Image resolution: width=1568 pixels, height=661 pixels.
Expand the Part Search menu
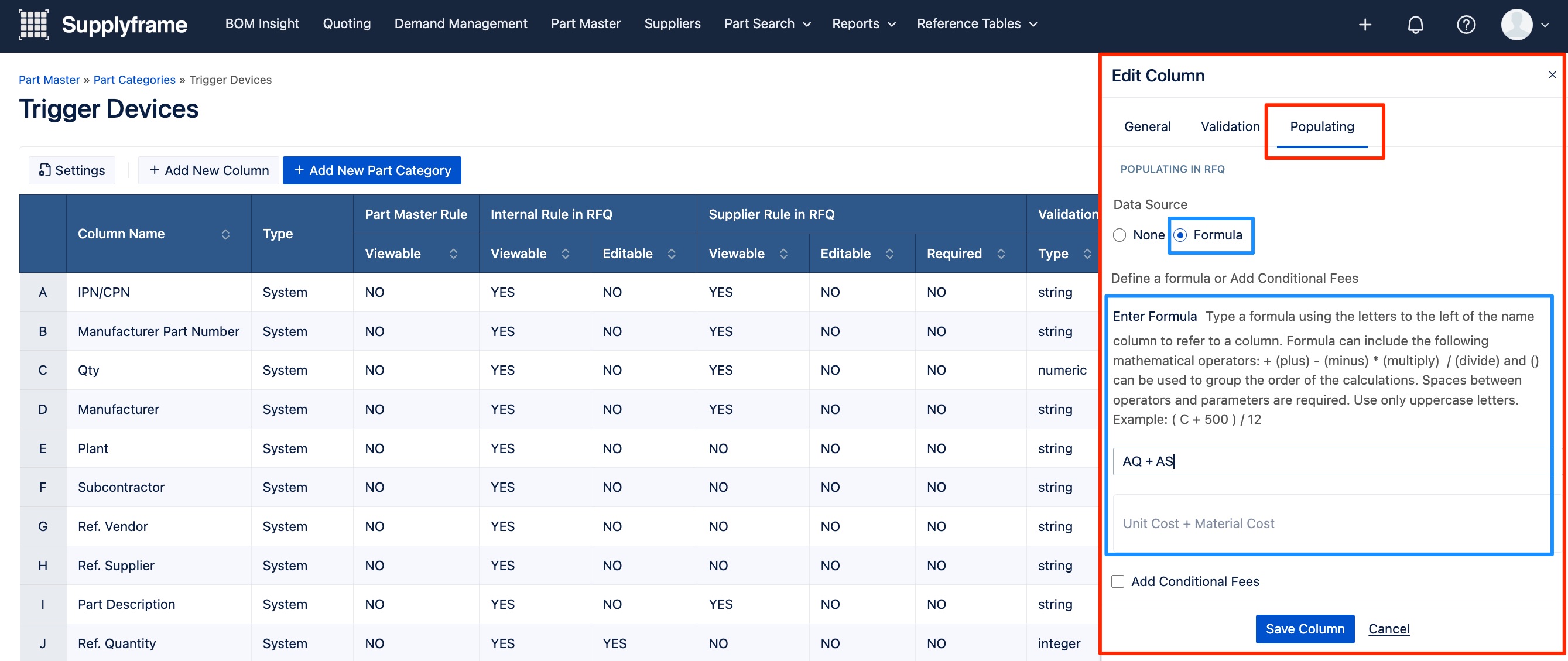767,24
